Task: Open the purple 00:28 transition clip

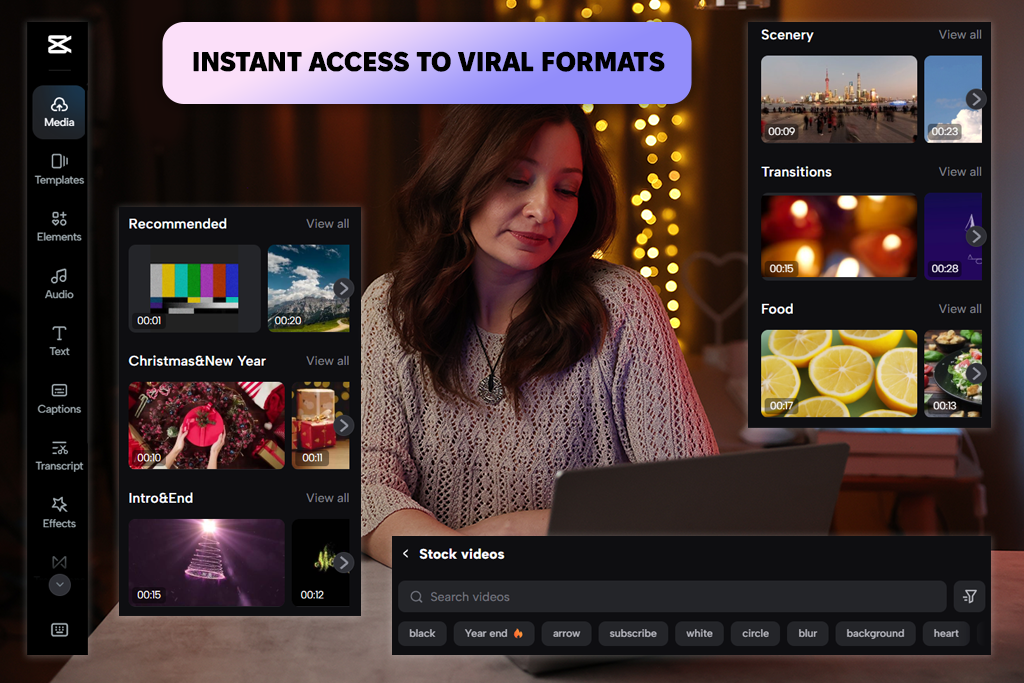Action: coord(953,236)
